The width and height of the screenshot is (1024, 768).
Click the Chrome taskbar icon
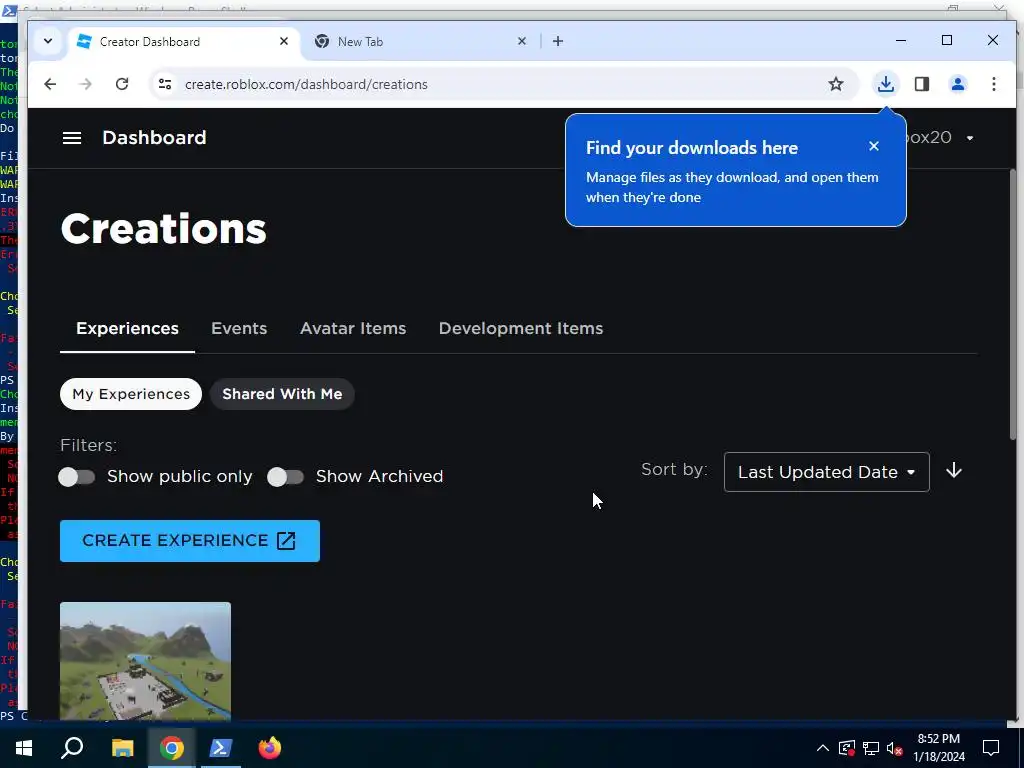[171, 748]
